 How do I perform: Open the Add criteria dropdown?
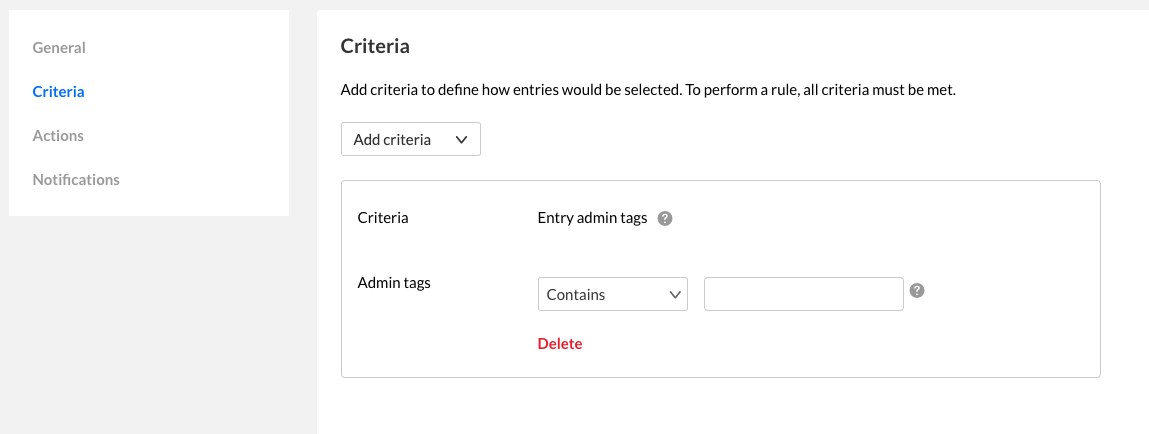coord(410,140)
